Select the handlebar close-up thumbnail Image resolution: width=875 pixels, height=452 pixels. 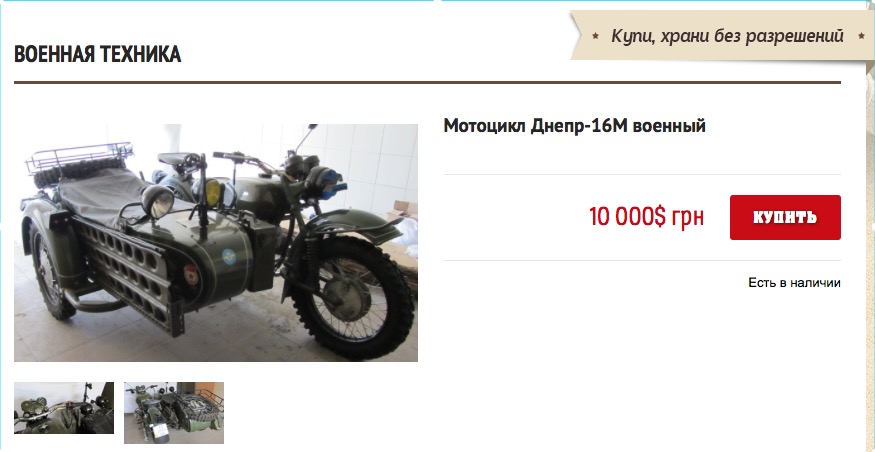64,408
